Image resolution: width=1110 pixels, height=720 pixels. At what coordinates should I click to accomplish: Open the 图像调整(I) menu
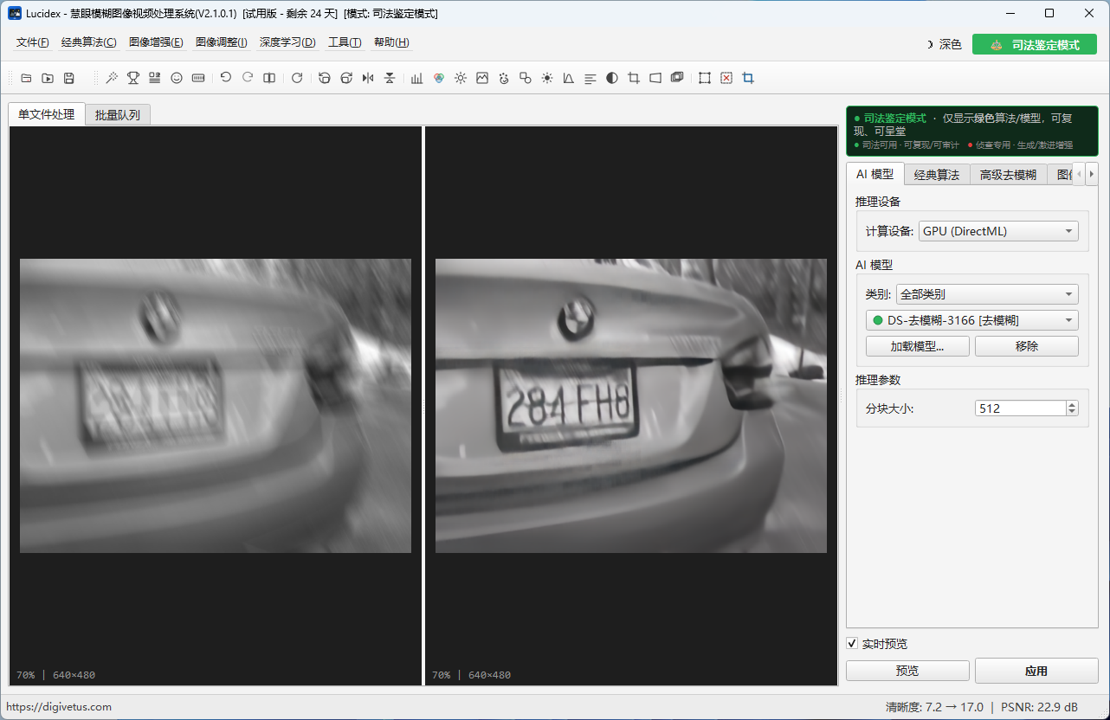click(222, 42)
